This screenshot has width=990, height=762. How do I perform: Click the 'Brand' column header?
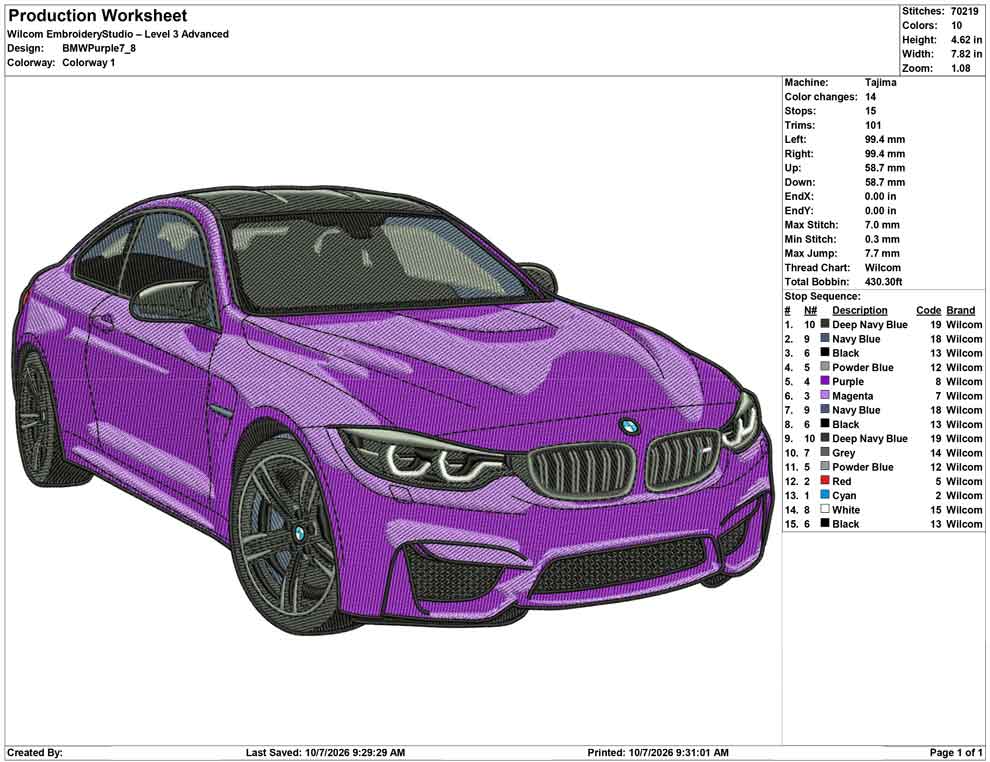click(961, 310)
